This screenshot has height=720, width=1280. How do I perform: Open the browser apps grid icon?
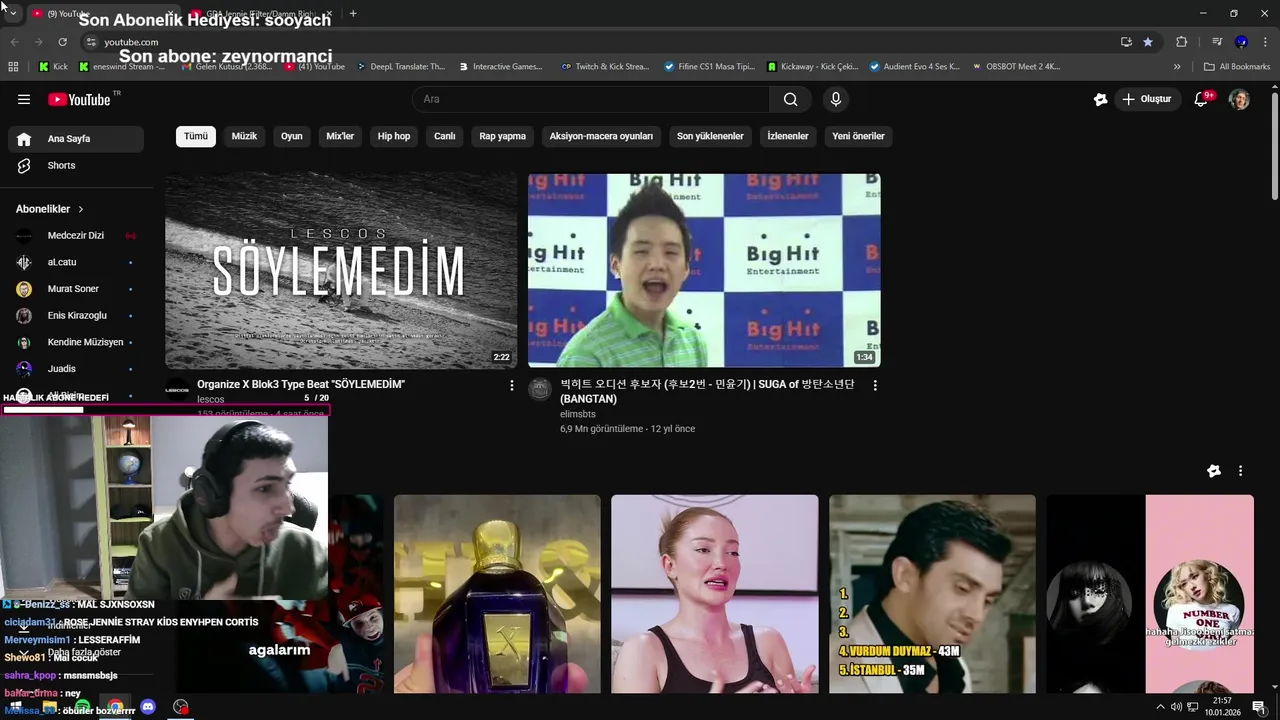pyautogui.click(x=13, y=67)
